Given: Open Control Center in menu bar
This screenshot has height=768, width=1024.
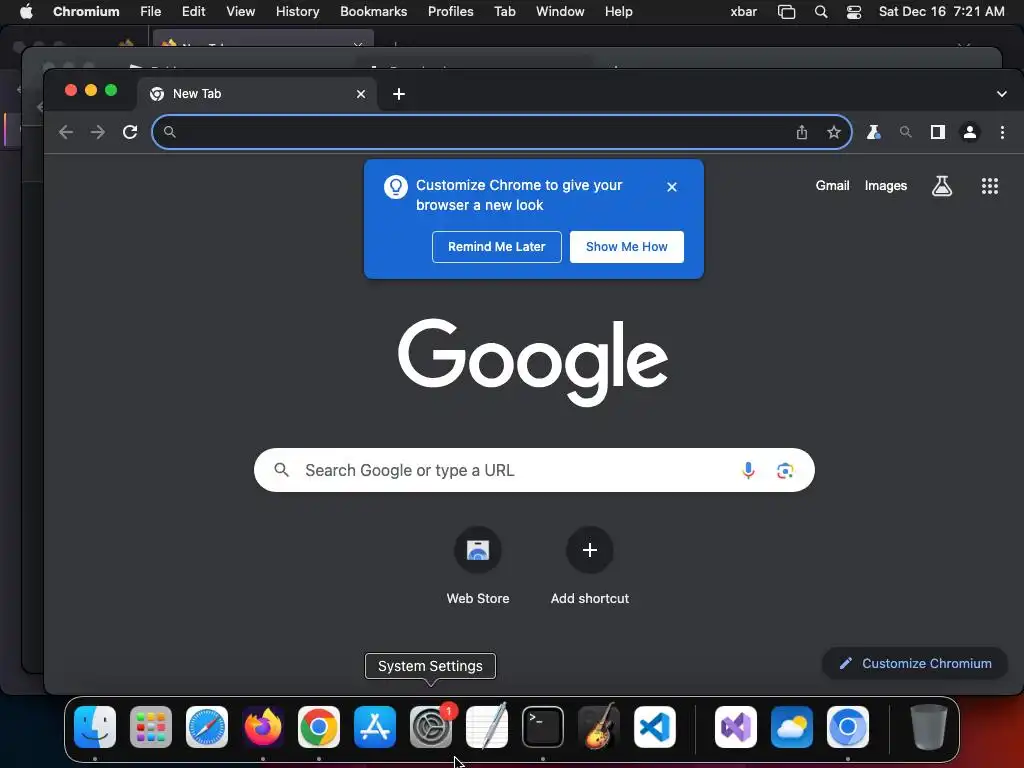Looking at the screenshot, I should (854, 12).
